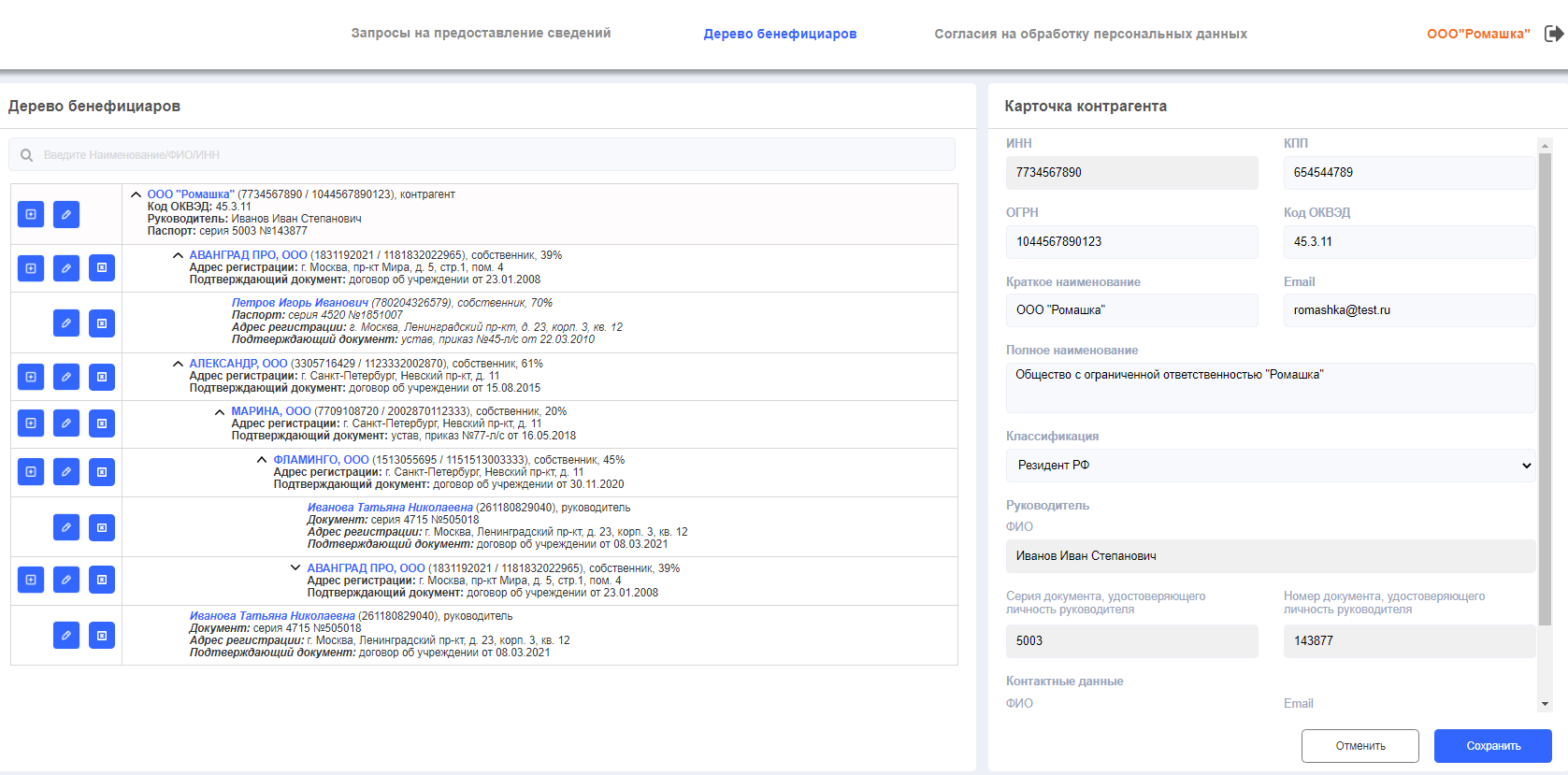Delete the Петров Игорь Иванович entry
Viewport: 1568px width, 775px height.
[x=102, y=323]
